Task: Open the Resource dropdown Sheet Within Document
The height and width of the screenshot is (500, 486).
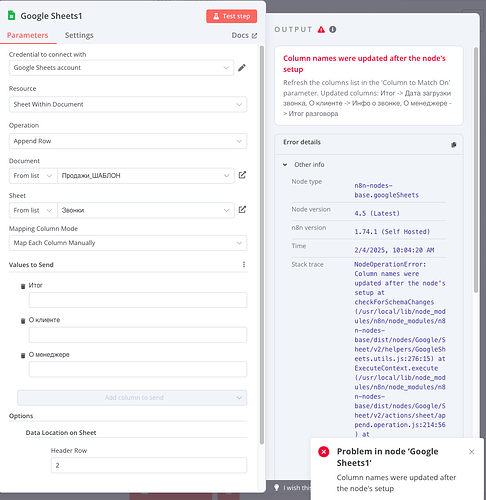Action: click(x=128, y=104)
